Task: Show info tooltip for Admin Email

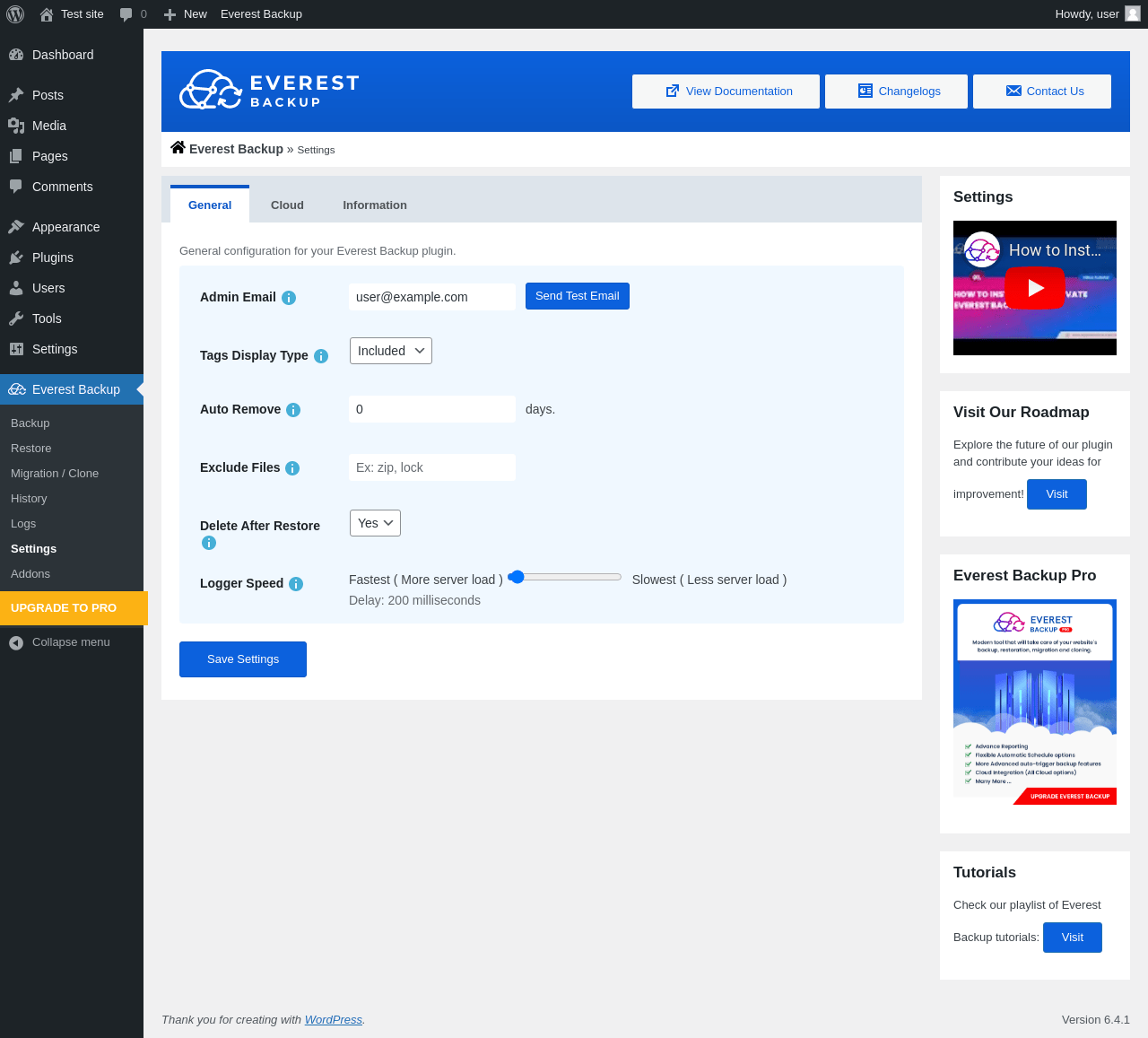Action: pyautogui.click(x=289, y=298)
